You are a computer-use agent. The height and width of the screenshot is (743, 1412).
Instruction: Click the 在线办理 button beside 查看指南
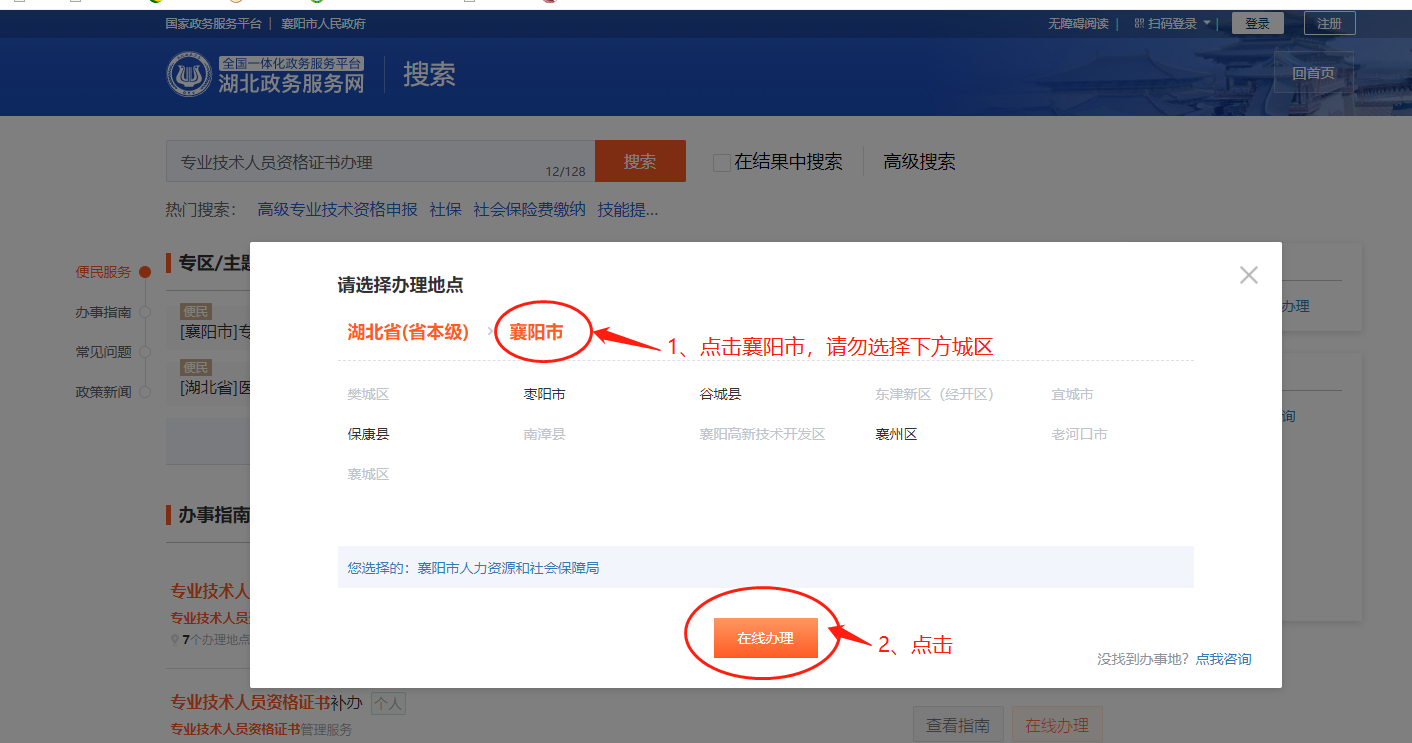pyautogui.click(x=1057, y=725)
